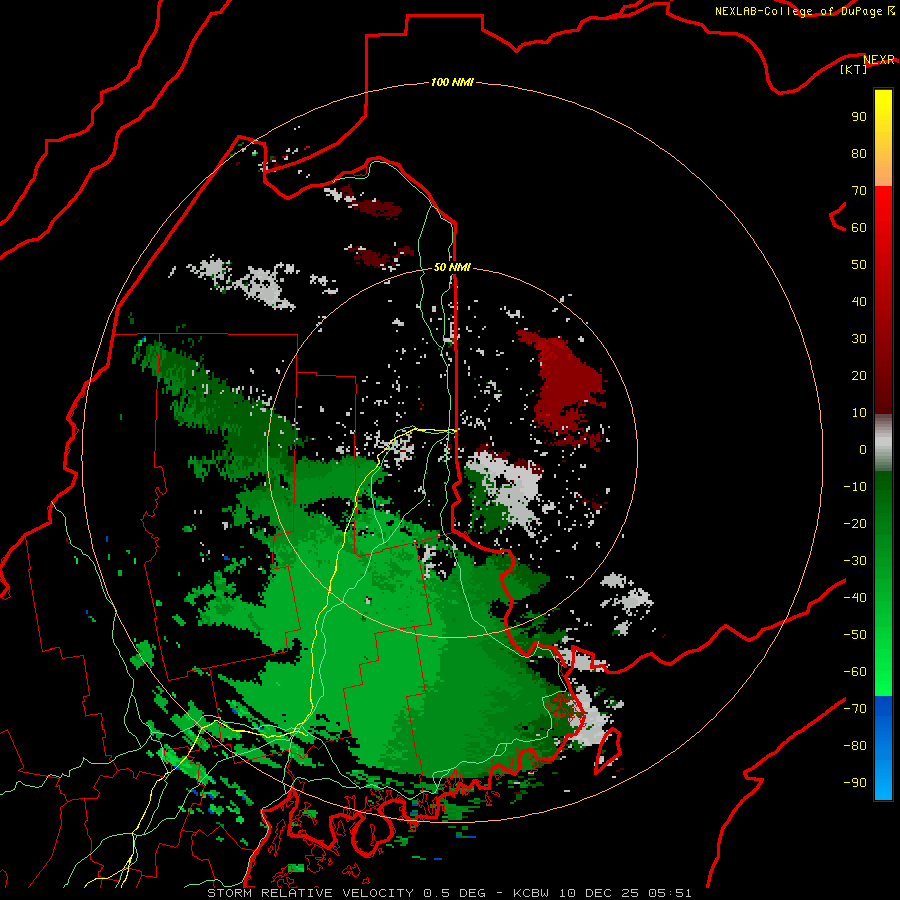Click the 10 DEC 25 05:51 timestamp
The height and width of the screenshot is (900, 900).
pos(625,893)
